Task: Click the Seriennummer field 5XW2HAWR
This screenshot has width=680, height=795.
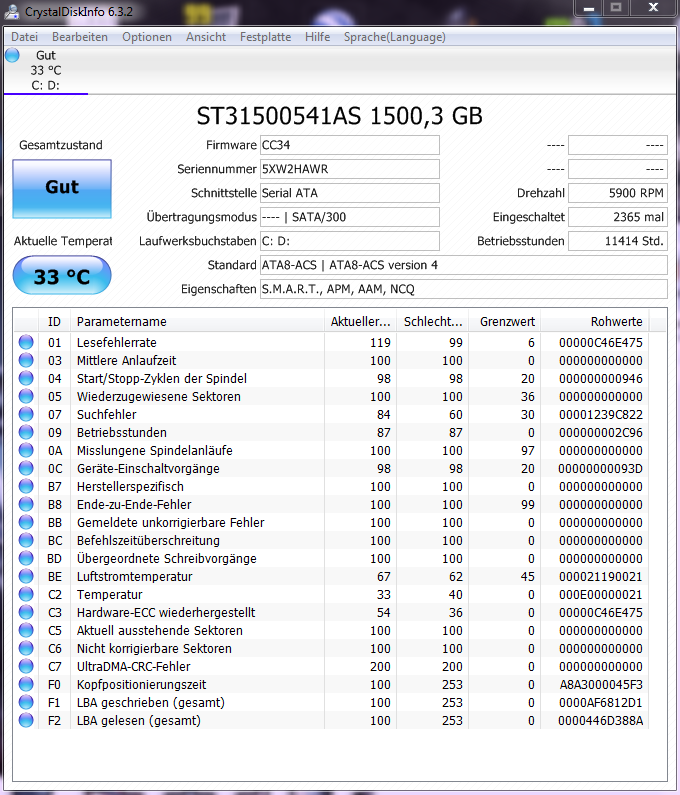Action: pyautogui.click(x=349, y=169)
